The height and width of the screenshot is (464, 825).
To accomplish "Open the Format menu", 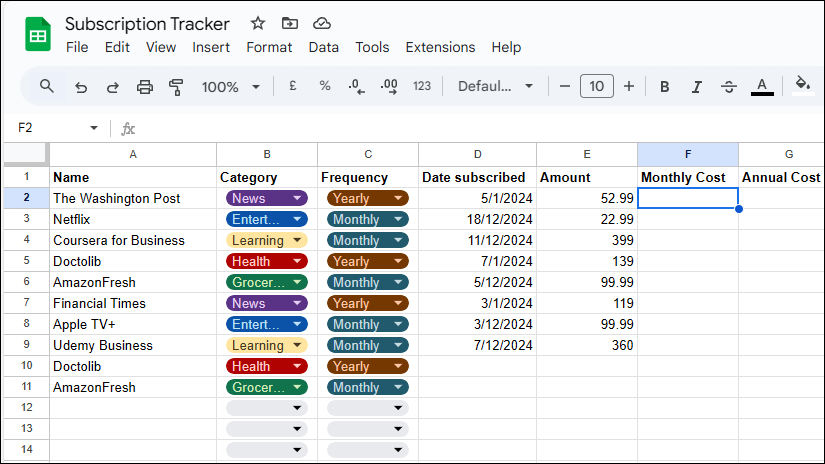I will point(269,47).
